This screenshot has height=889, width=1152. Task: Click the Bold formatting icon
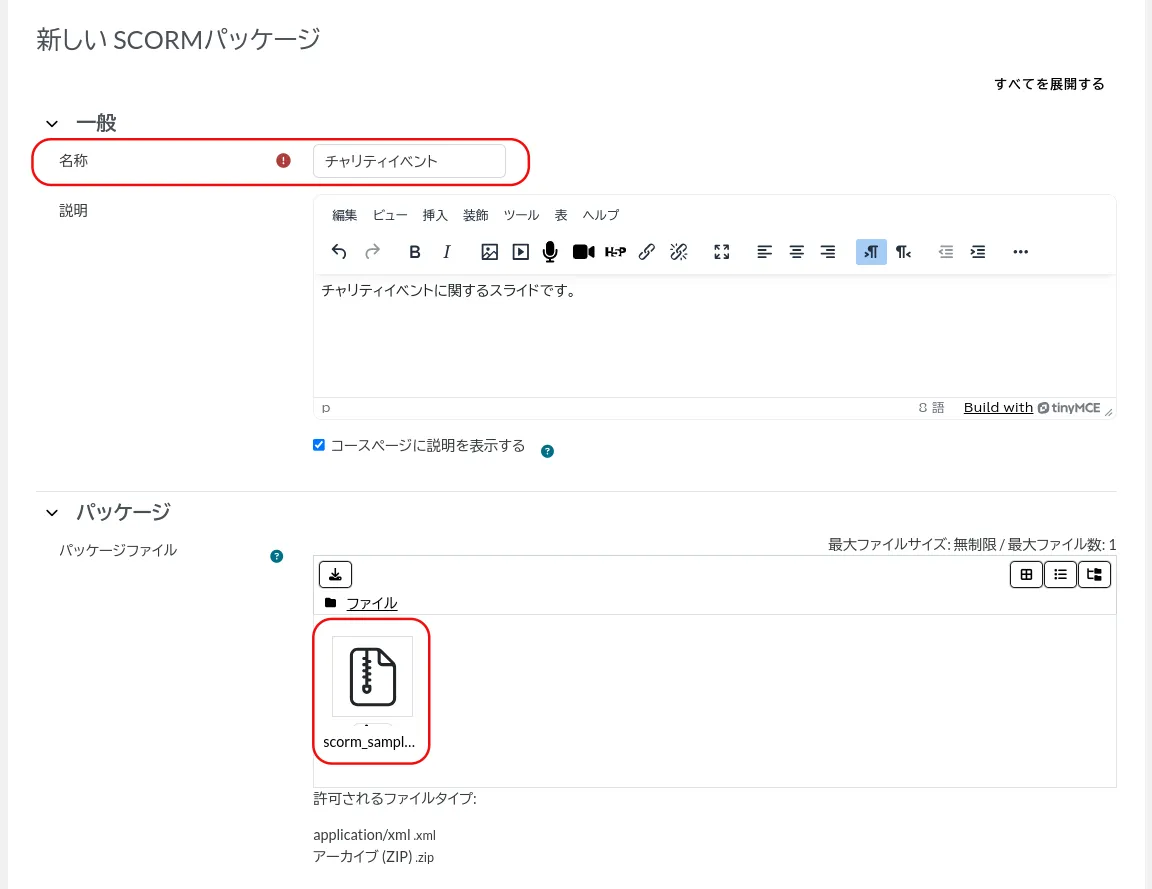tap(415, 252)
